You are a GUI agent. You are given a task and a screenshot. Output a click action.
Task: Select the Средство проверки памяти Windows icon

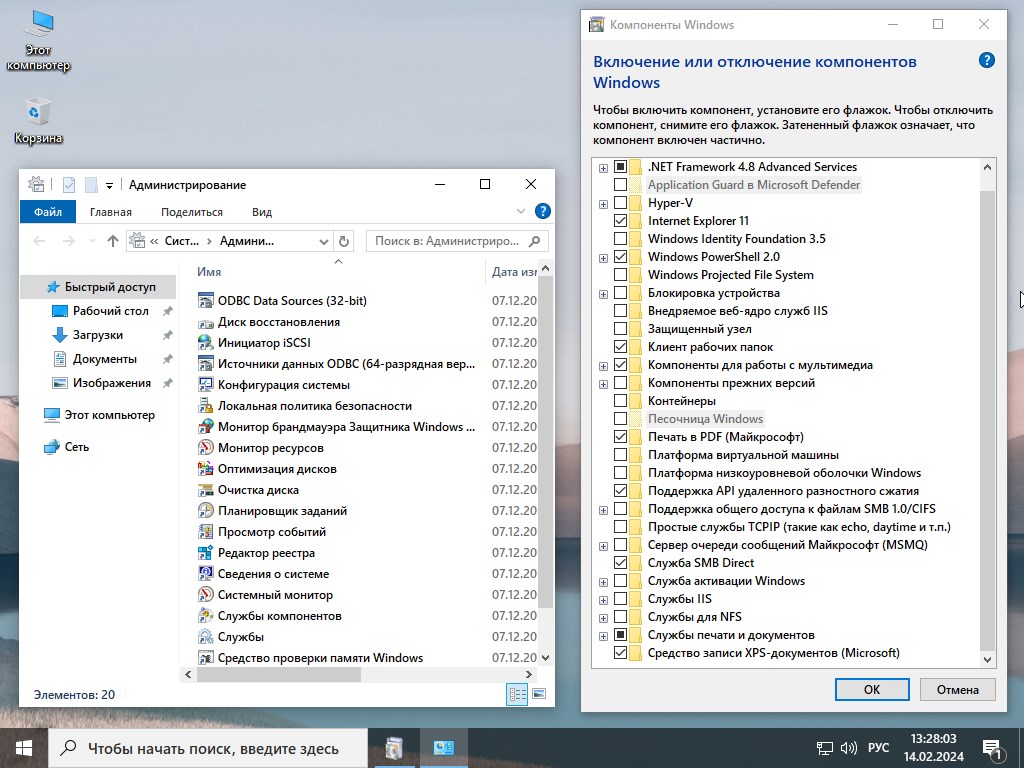click(206, 658)
